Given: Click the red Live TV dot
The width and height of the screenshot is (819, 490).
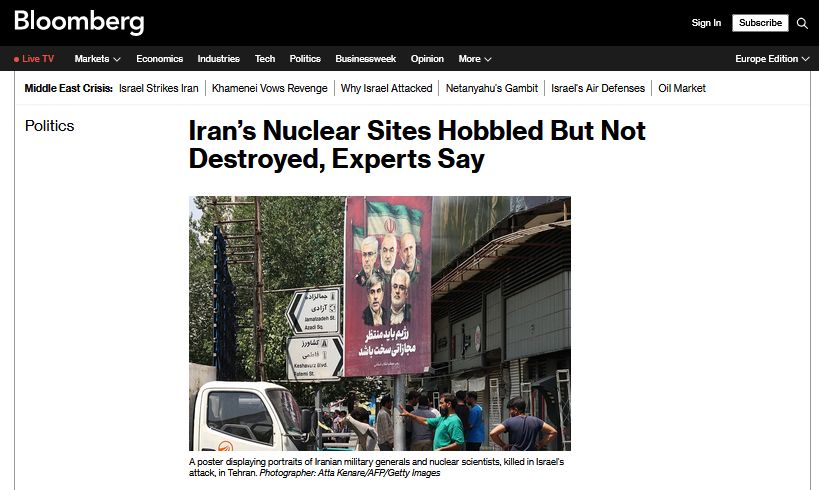Looking at the screenshot, I should (x=16, y=59).
